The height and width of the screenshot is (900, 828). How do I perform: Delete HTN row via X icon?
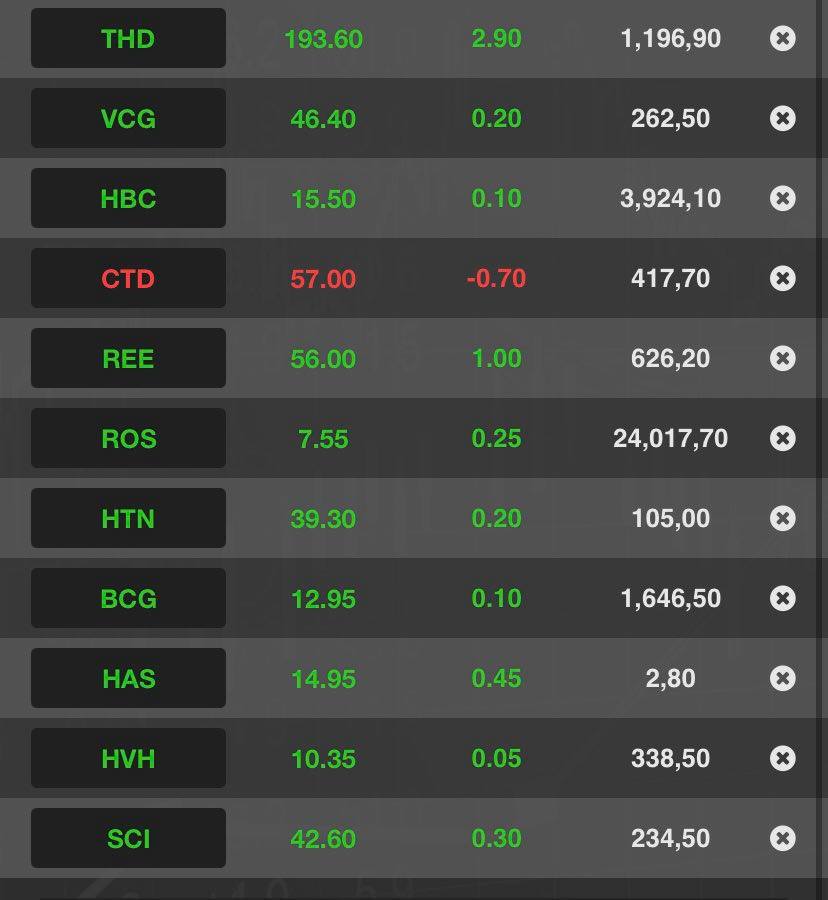point(783,518)
